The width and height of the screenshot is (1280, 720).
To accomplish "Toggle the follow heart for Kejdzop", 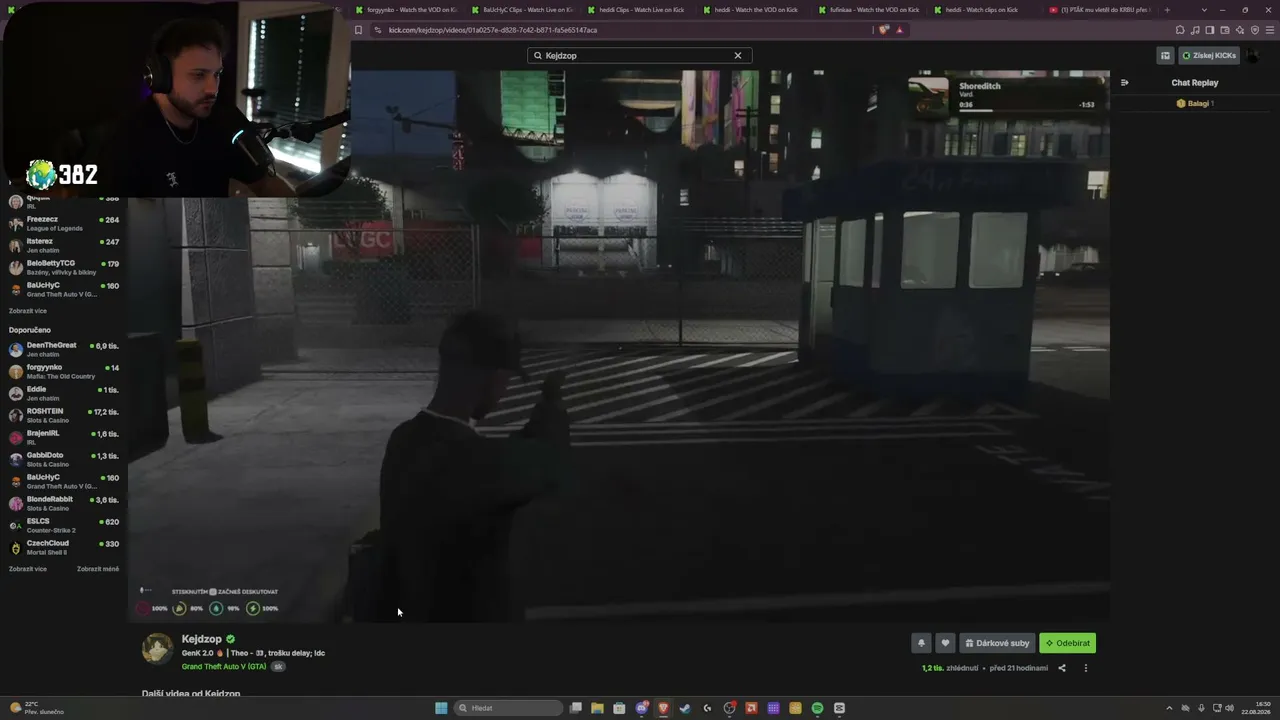I will [945, 643].
